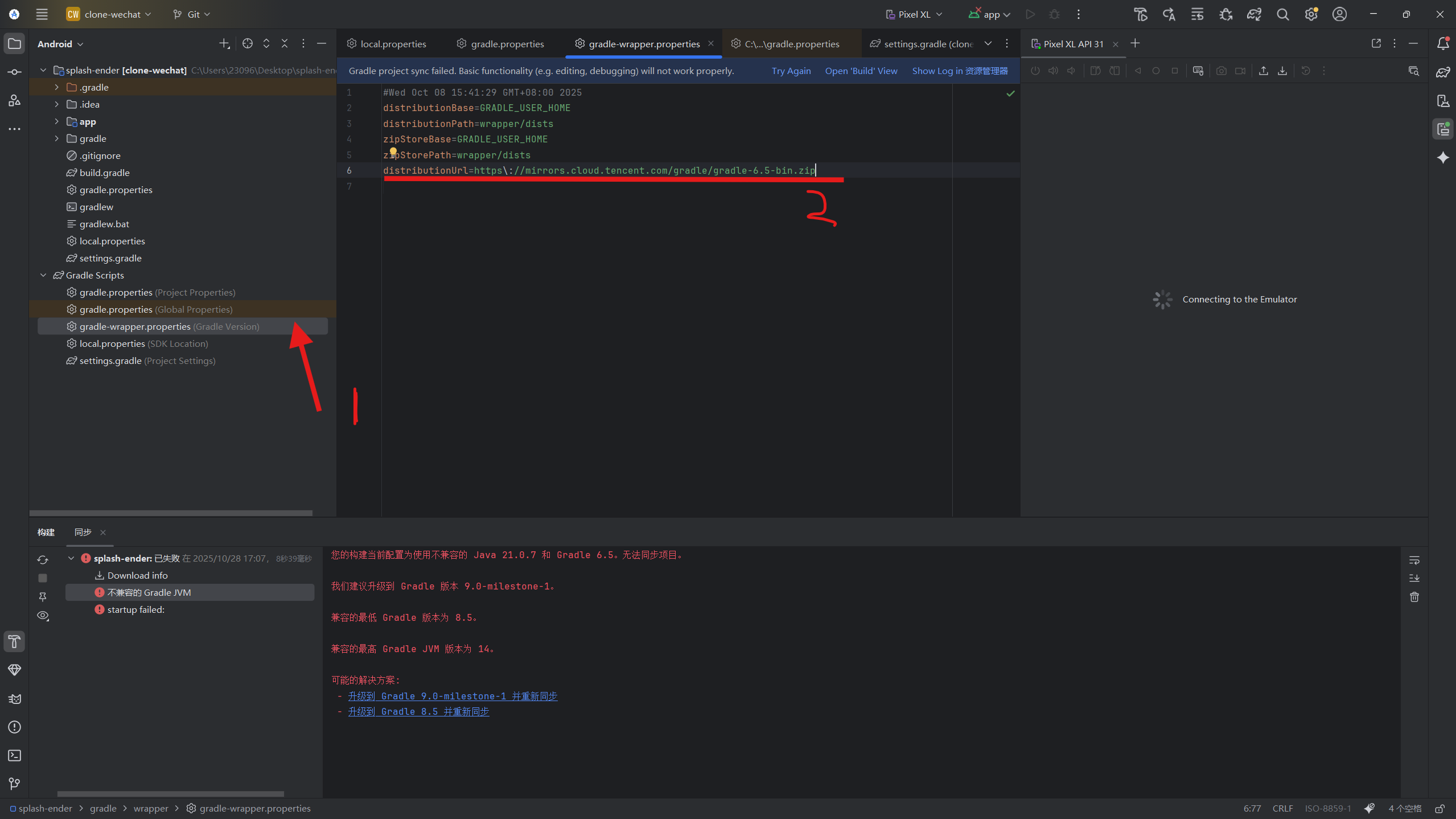
Task: Open the main hamburger menu
Action: (x=42, y=14)
